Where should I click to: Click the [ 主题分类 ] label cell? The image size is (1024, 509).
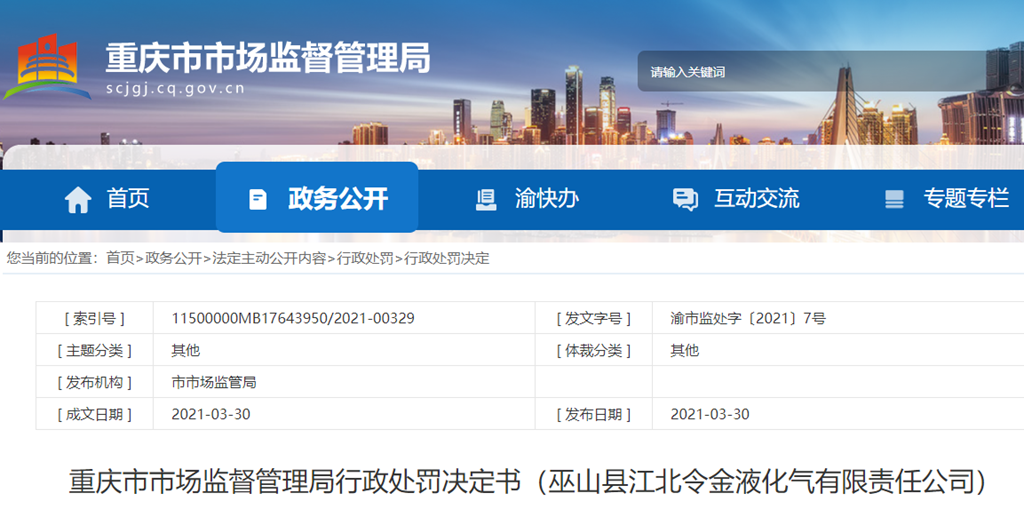pyautogui.click(x=95, y=351)
